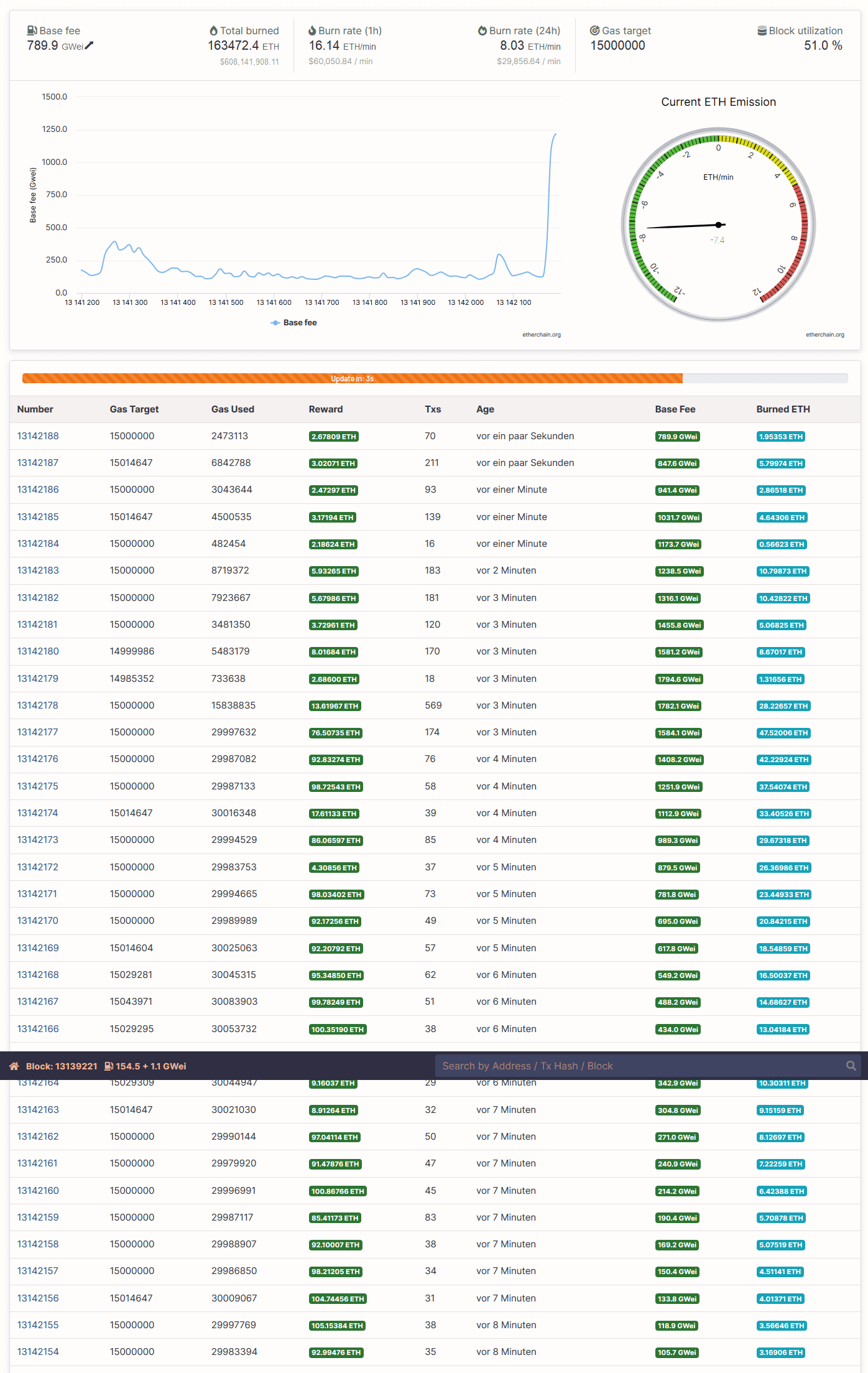Click the 51.0 % block utilization value
Screen dimensions: 868x1373
click(823, 45)
